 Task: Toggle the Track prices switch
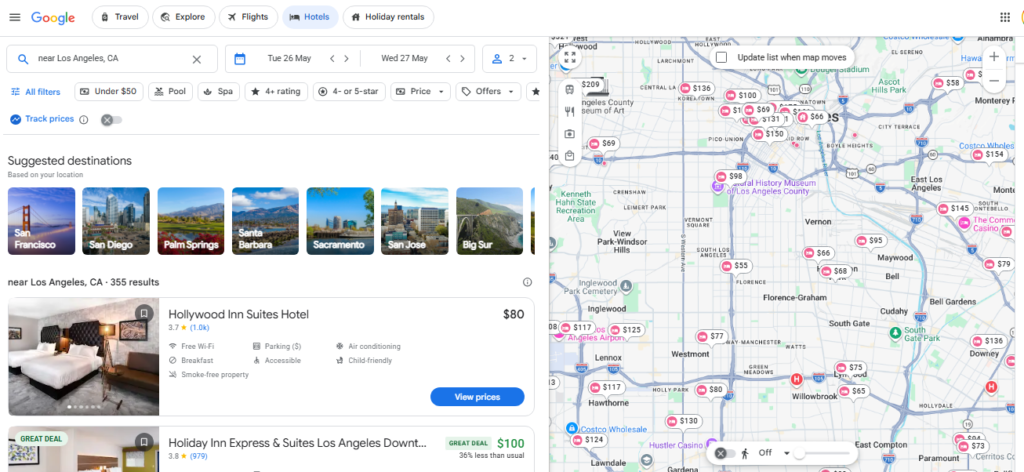111,119
